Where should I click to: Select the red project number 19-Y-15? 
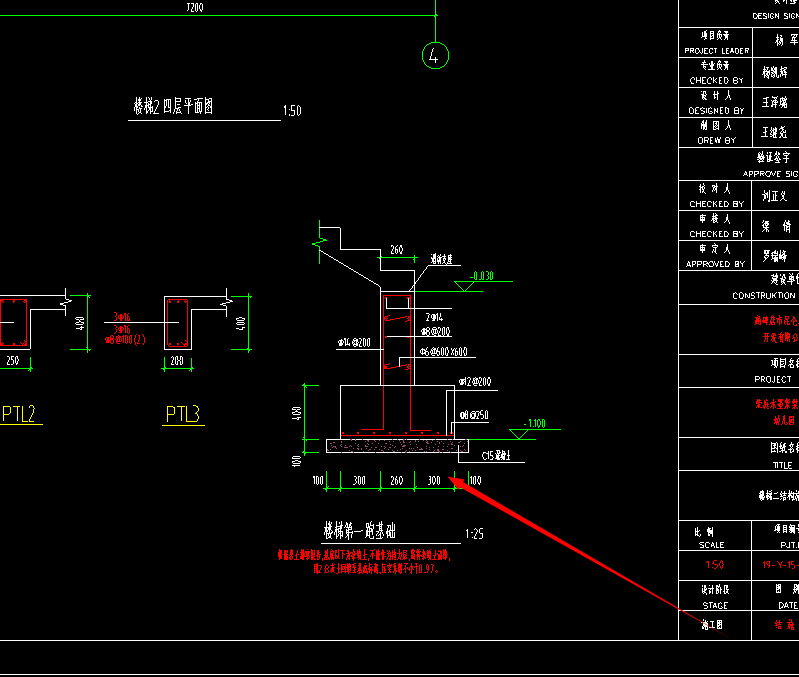(x=780, y=564)
